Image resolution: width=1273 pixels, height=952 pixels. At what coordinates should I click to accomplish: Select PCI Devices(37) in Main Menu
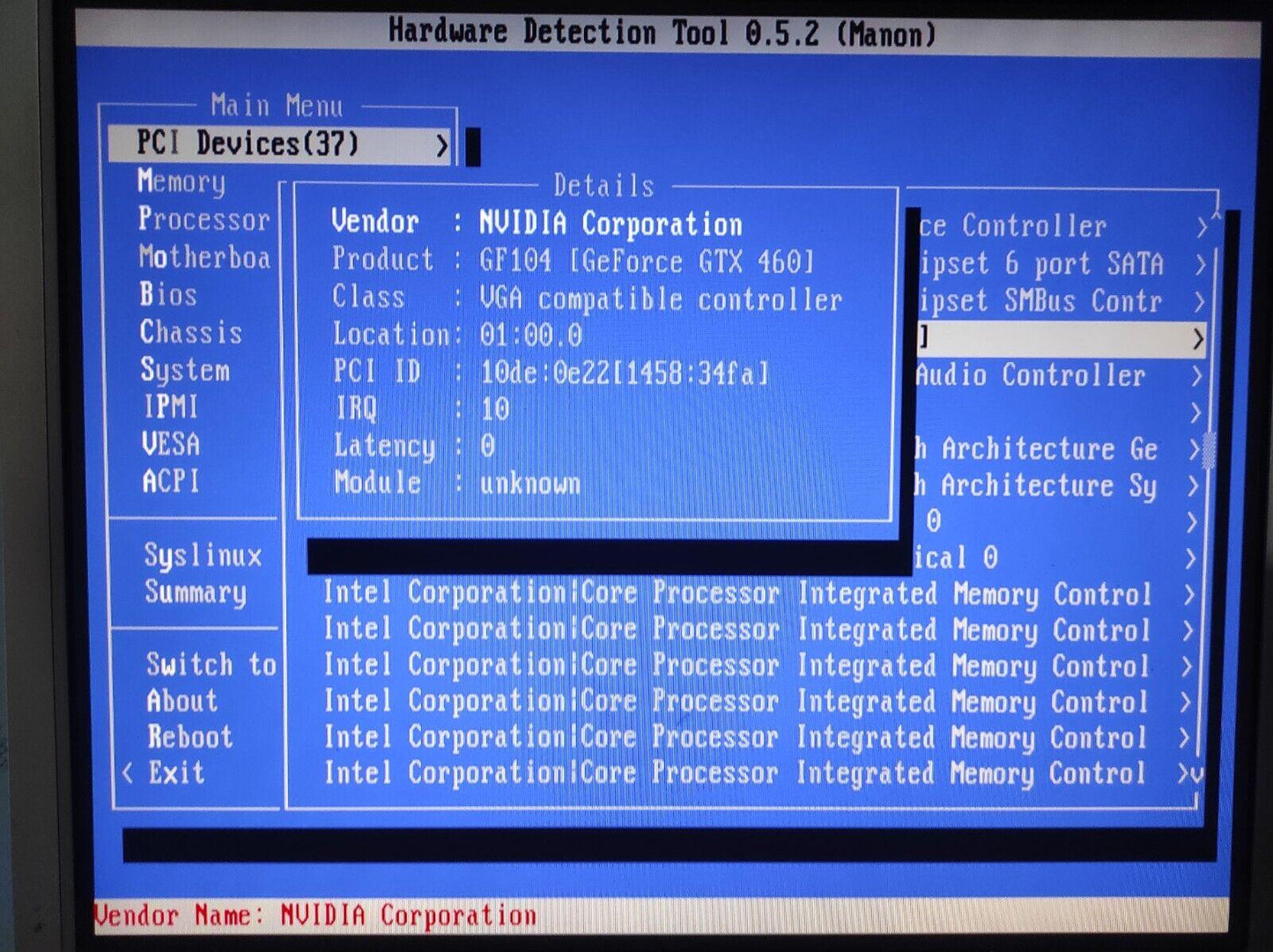248,144
